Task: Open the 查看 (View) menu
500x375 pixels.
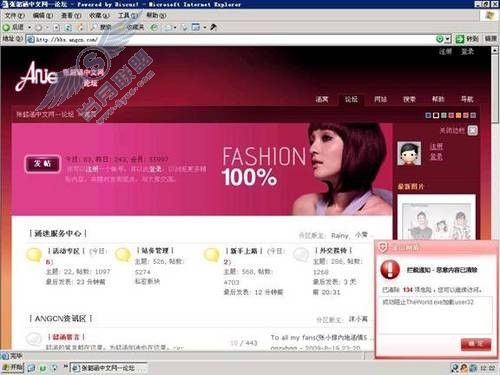Action: 71,15
